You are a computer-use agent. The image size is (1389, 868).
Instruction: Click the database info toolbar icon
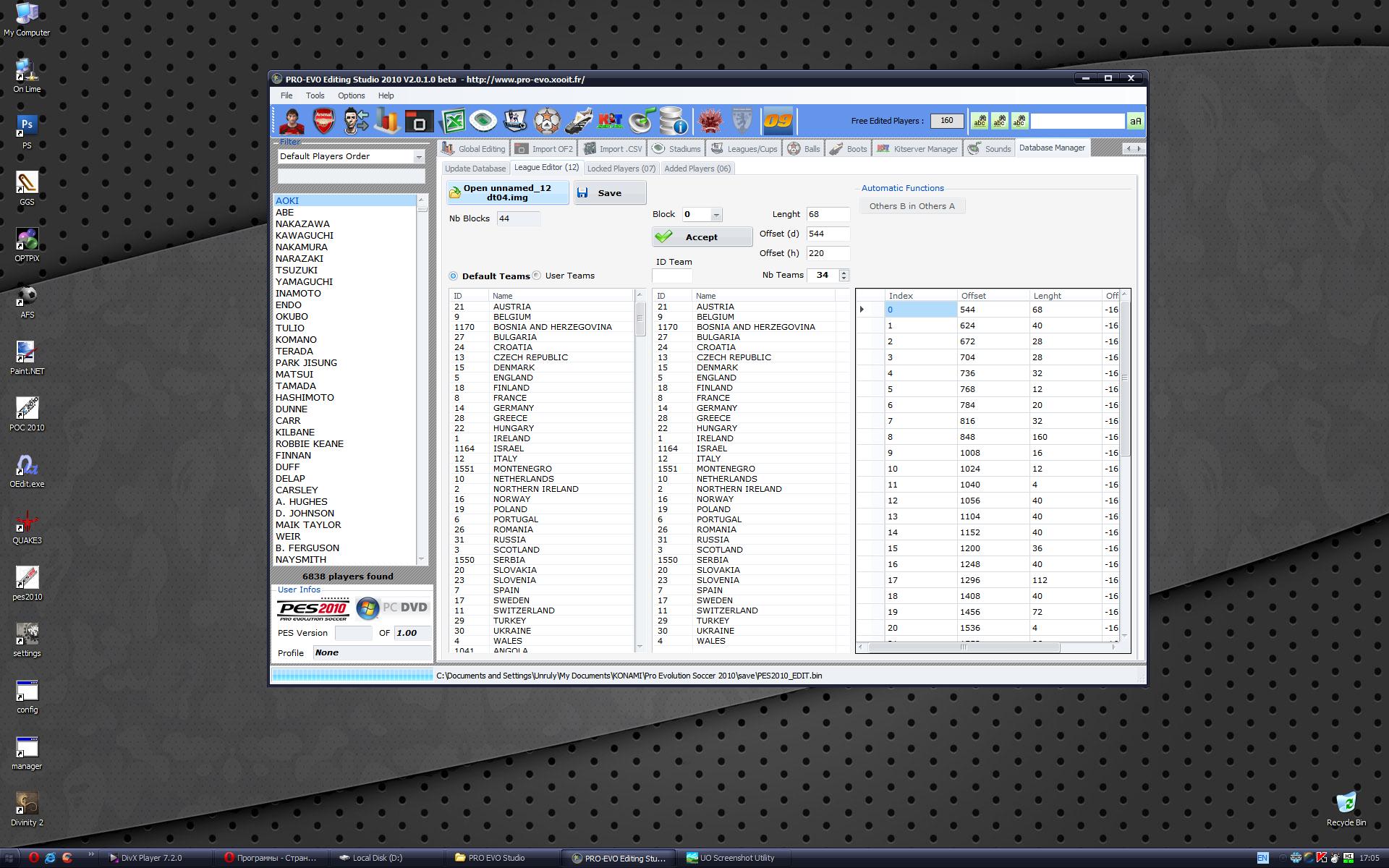click(x=673, y=121)
